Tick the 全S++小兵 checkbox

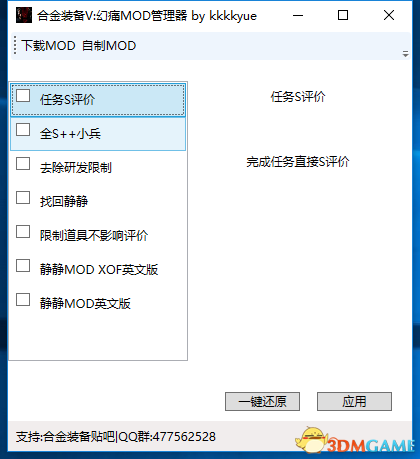click(23, 130)
